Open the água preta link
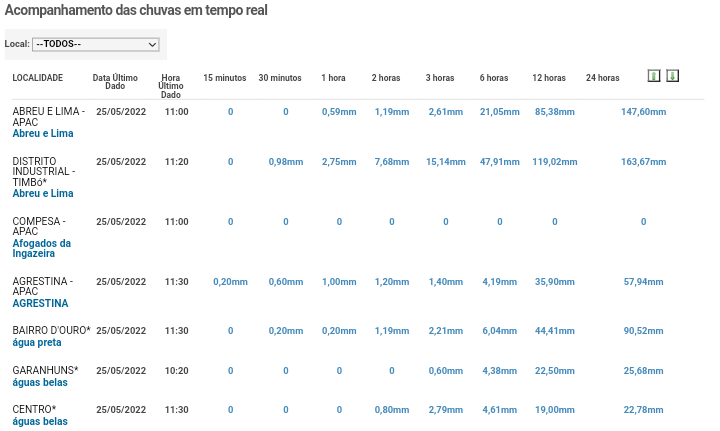Screen dimensions: 720x431 click(x=37, y=343)
